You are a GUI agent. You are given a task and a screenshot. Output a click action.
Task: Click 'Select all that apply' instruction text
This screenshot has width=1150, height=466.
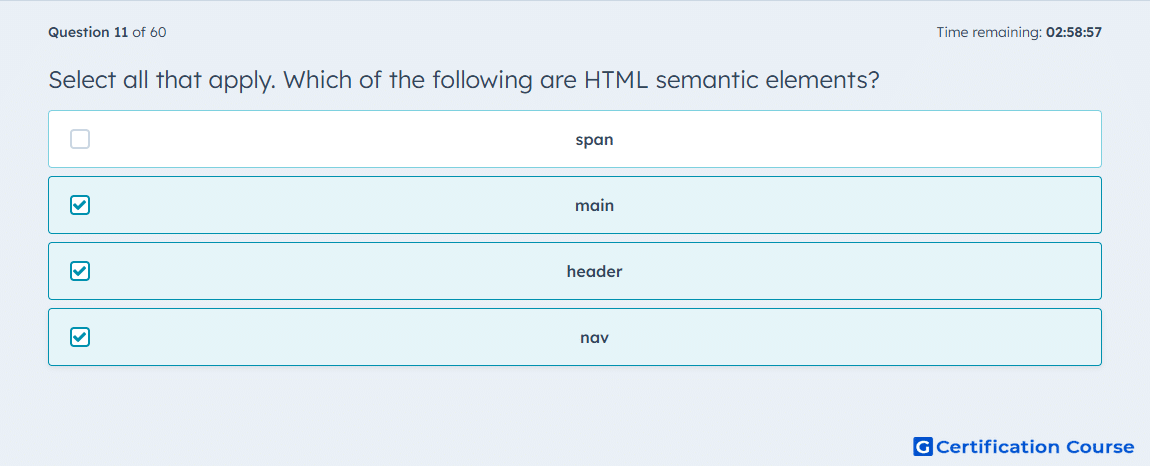point(162,80)
